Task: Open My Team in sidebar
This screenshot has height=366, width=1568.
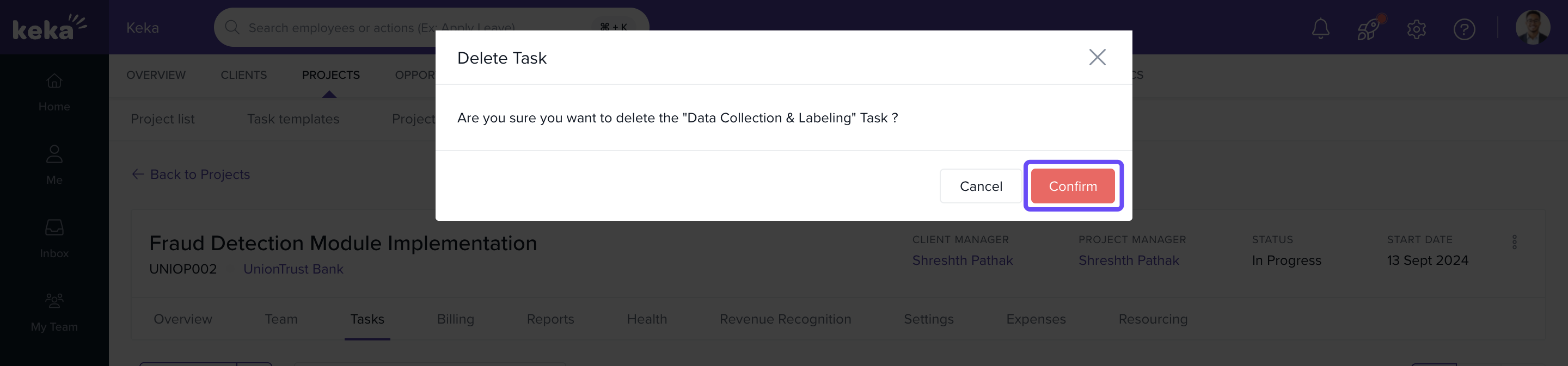Action: [54, 311]
